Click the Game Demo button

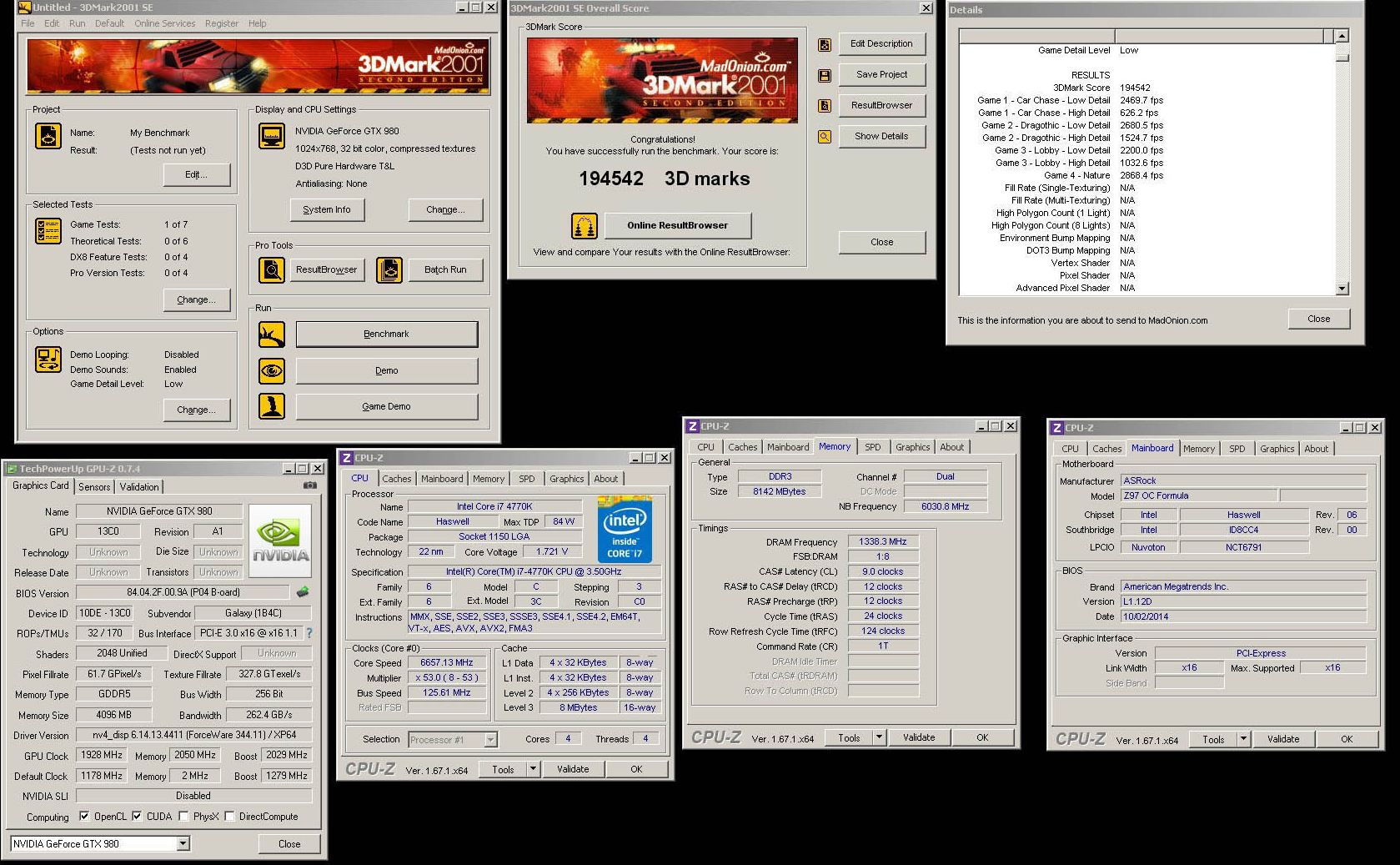[x=387, y=406]
